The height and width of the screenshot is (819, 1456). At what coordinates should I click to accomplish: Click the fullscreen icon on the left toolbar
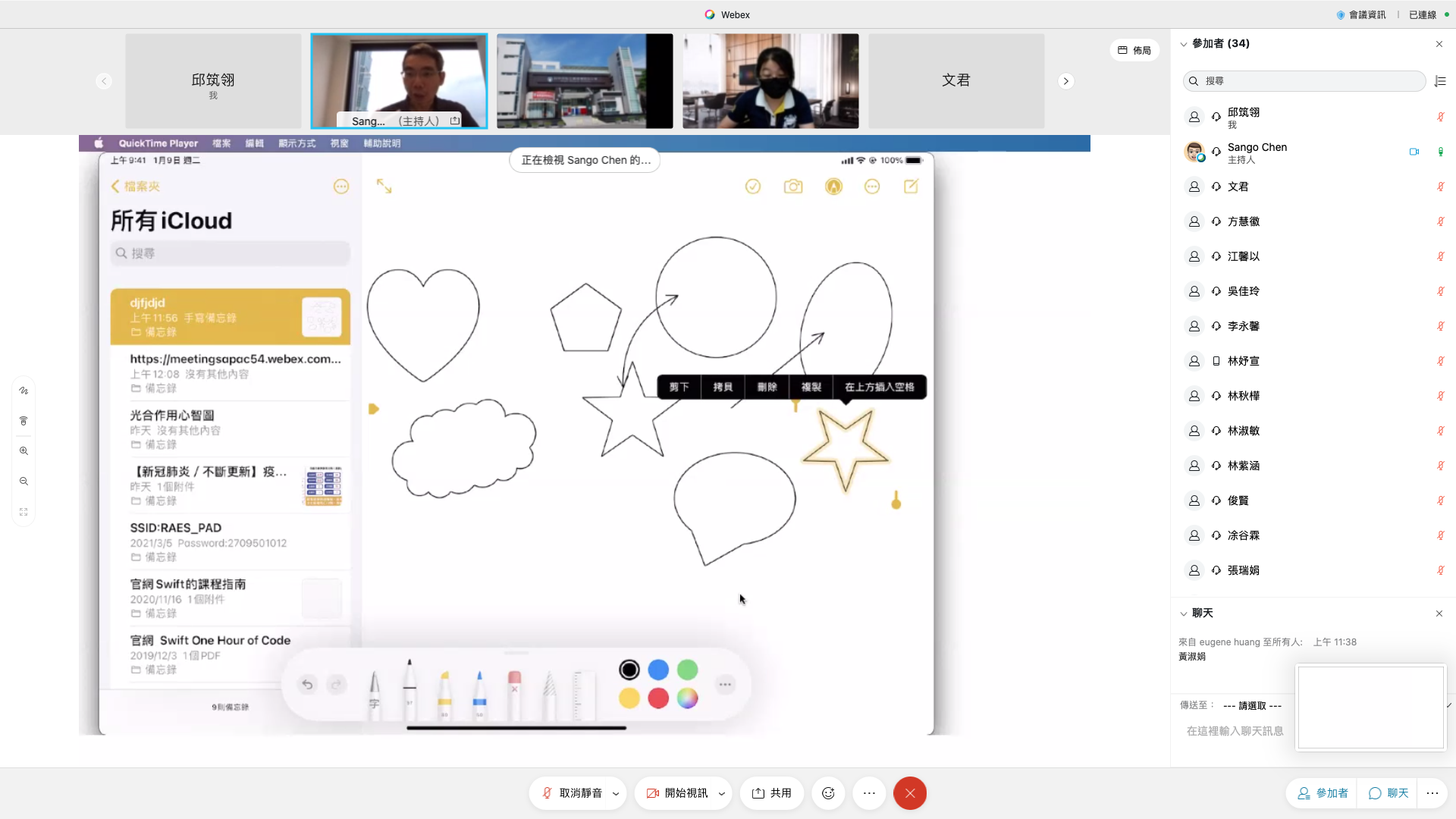(24, 512)
